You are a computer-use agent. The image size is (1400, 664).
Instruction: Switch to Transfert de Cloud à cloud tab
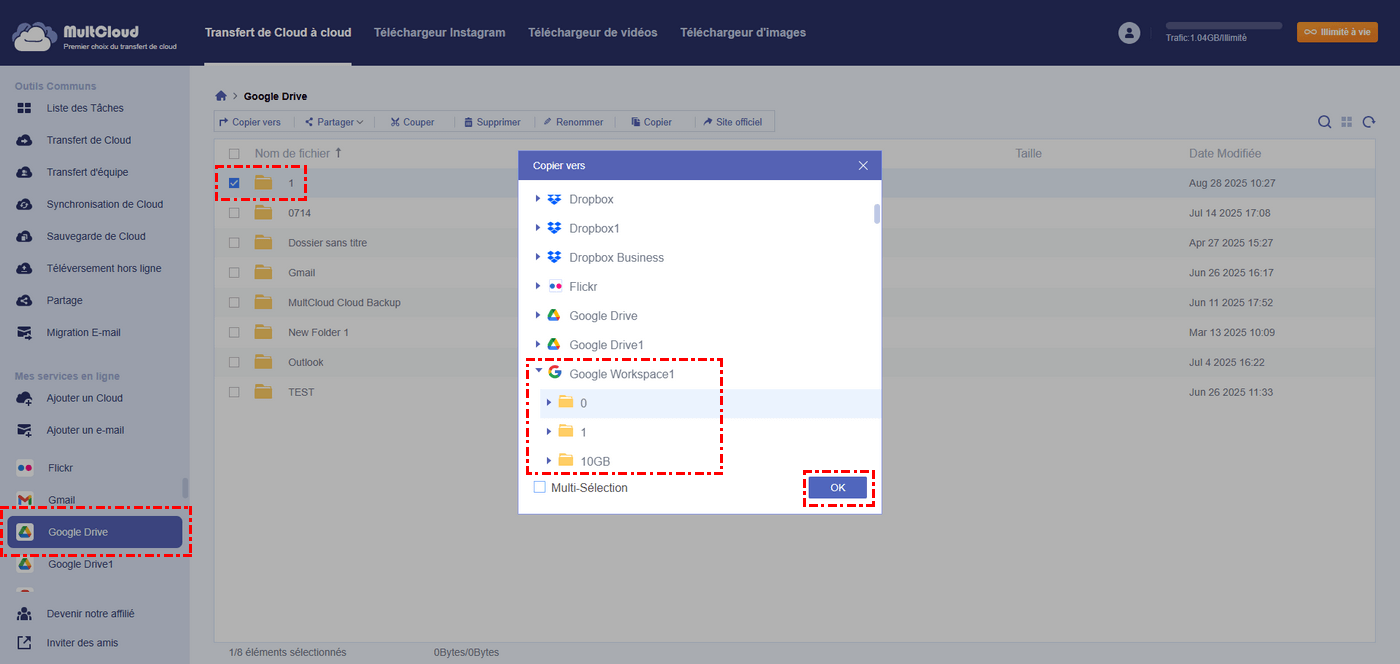pyautogui.click(x=278, y=33)
